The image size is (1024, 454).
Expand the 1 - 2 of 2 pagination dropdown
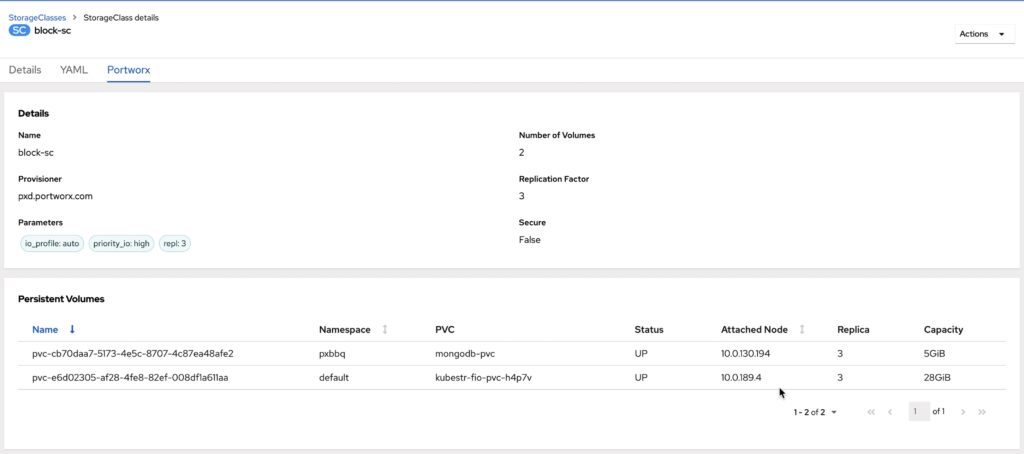click(815, 412)
